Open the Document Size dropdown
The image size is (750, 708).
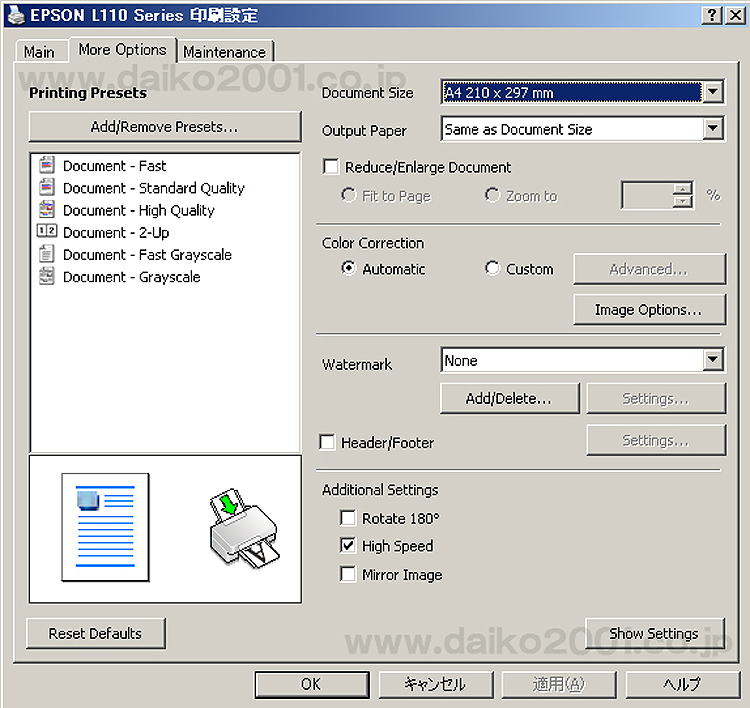(x=713, y=91)
